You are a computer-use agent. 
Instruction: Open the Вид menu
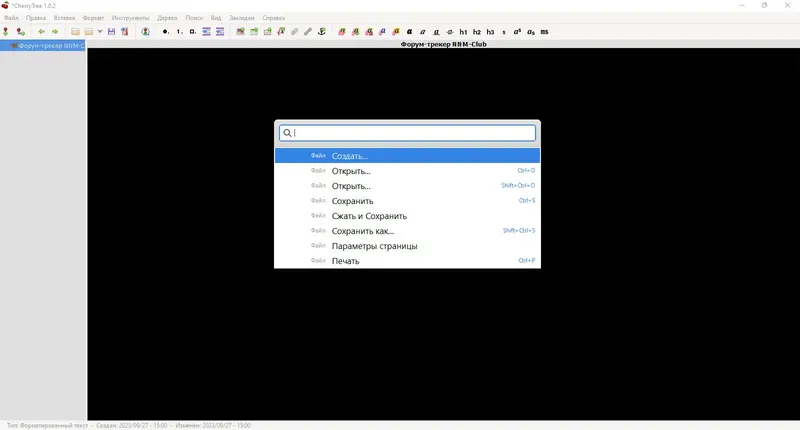pos(216,18)
